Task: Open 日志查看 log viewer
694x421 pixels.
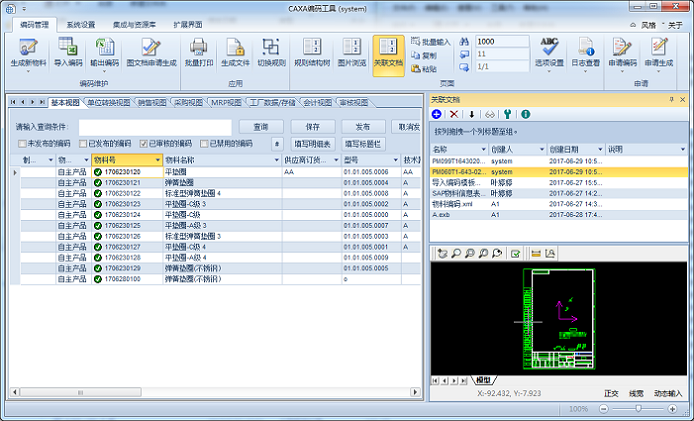Action: point(585,52)
